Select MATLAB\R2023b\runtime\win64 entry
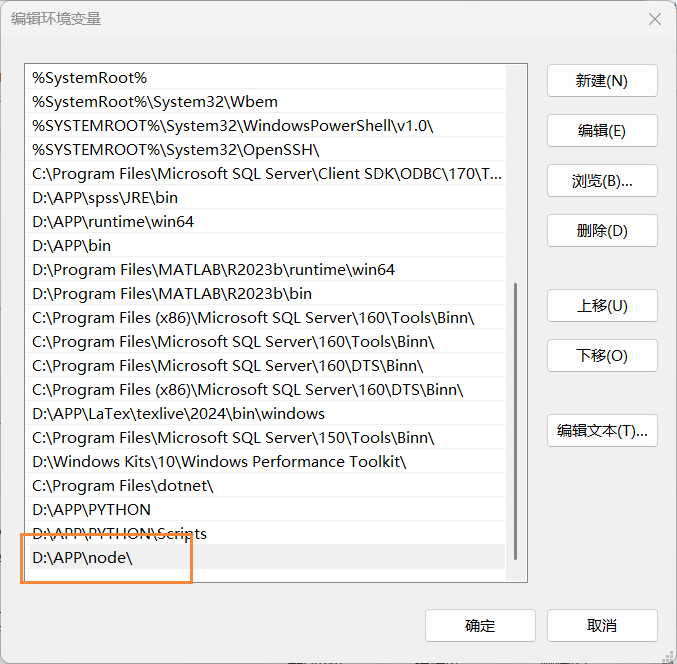Viewport: 677px width, 664px height. coord(266,270)
